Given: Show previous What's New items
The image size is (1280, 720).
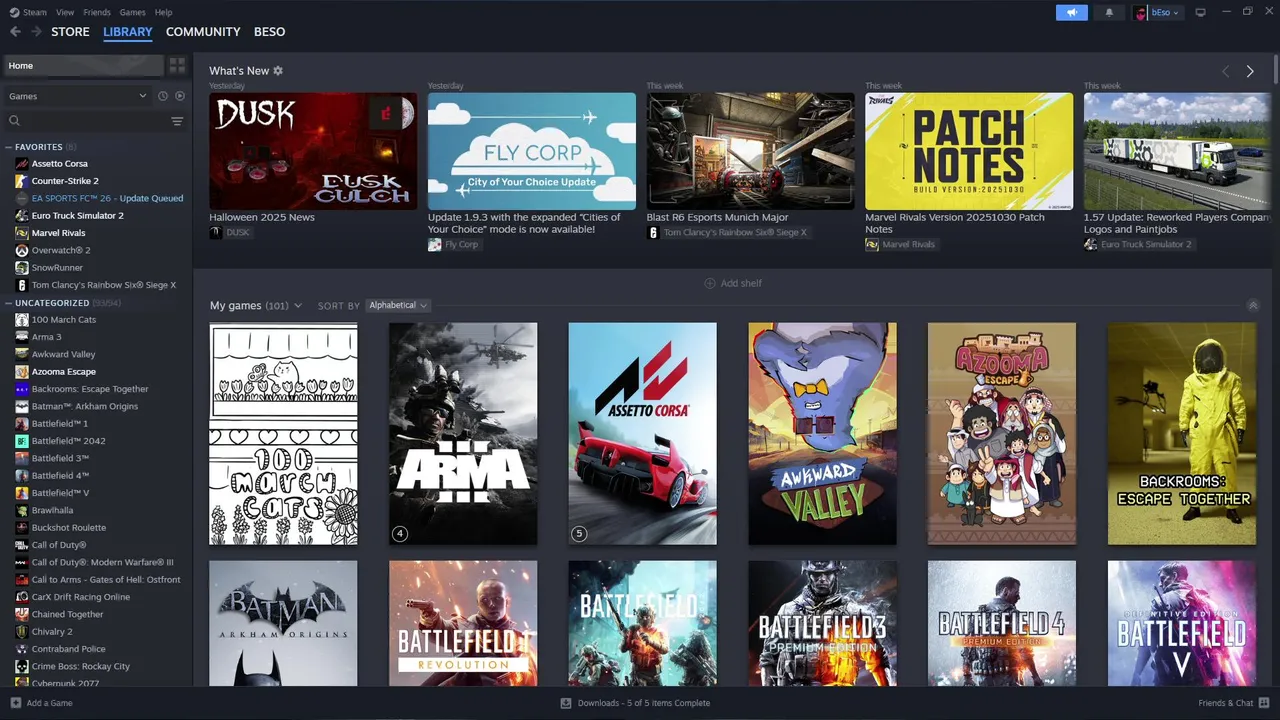Looking at the screenshot, I should [x=1225, y=71].
